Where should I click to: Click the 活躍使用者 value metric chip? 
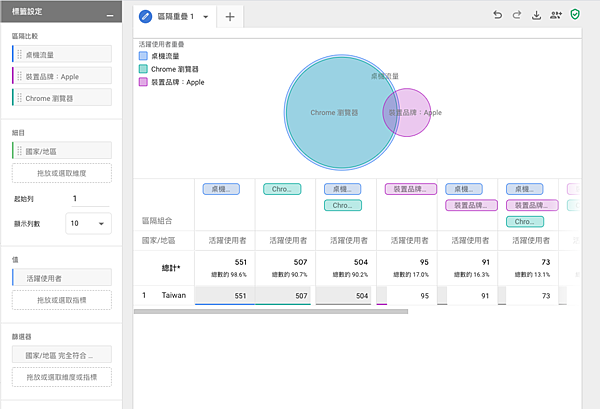[x=62, y=278]
